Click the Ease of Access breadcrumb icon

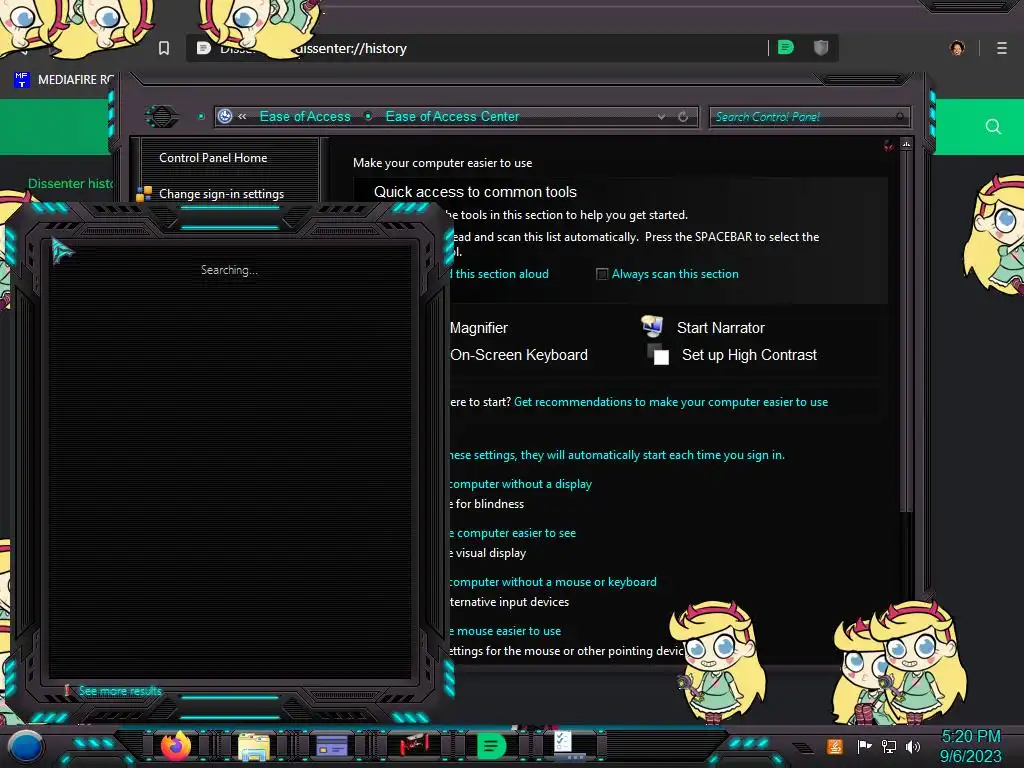[x=225, y=116]
